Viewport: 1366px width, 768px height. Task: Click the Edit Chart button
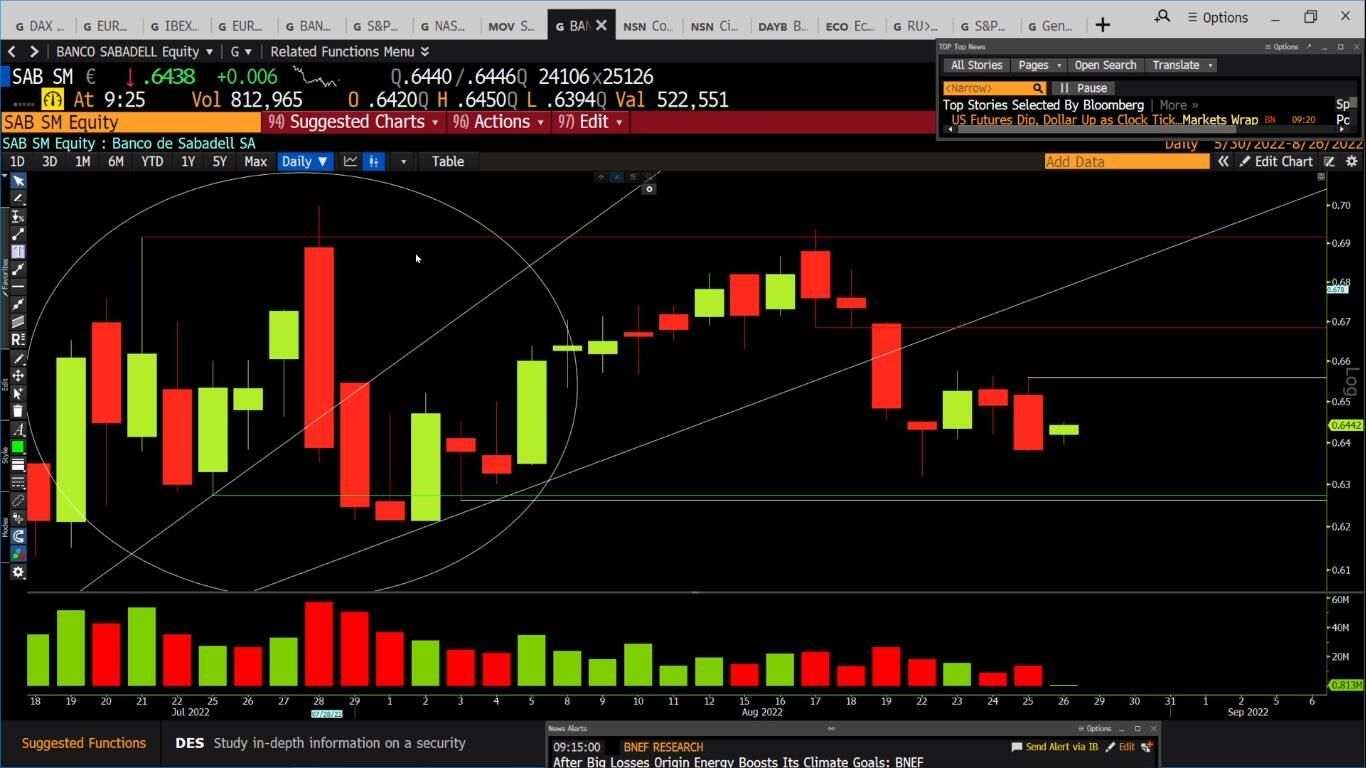click(x=1276, y=161)
